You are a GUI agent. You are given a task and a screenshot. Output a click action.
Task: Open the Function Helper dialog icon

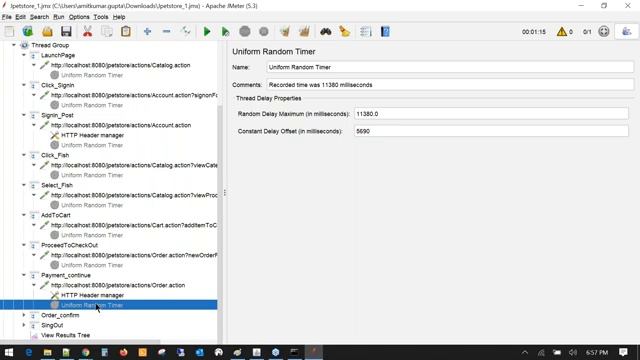pyautogui.click(x=366, y=31)
